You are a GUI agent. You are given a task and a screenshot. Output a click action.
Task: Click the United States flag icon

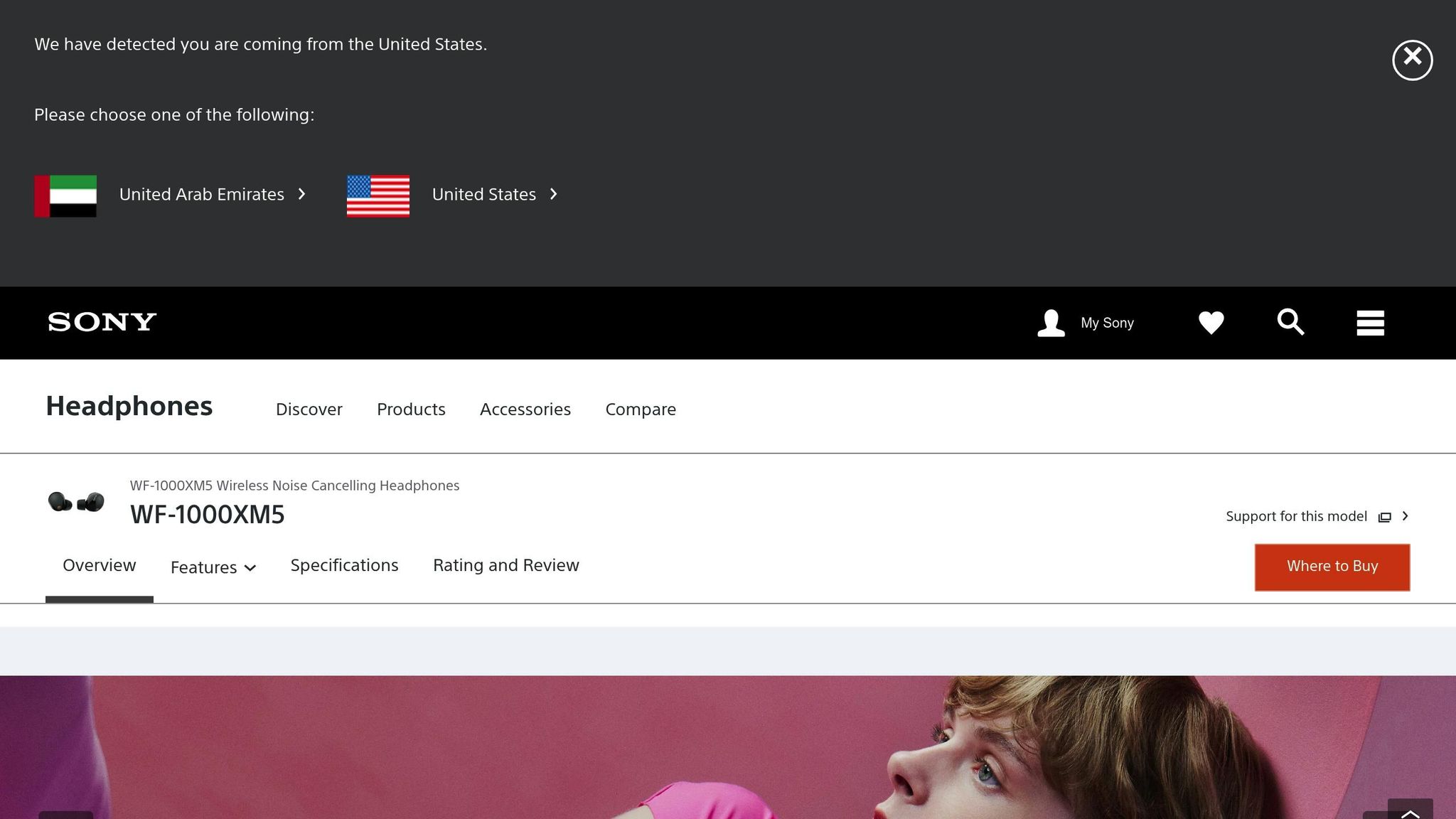pos(378,196)
